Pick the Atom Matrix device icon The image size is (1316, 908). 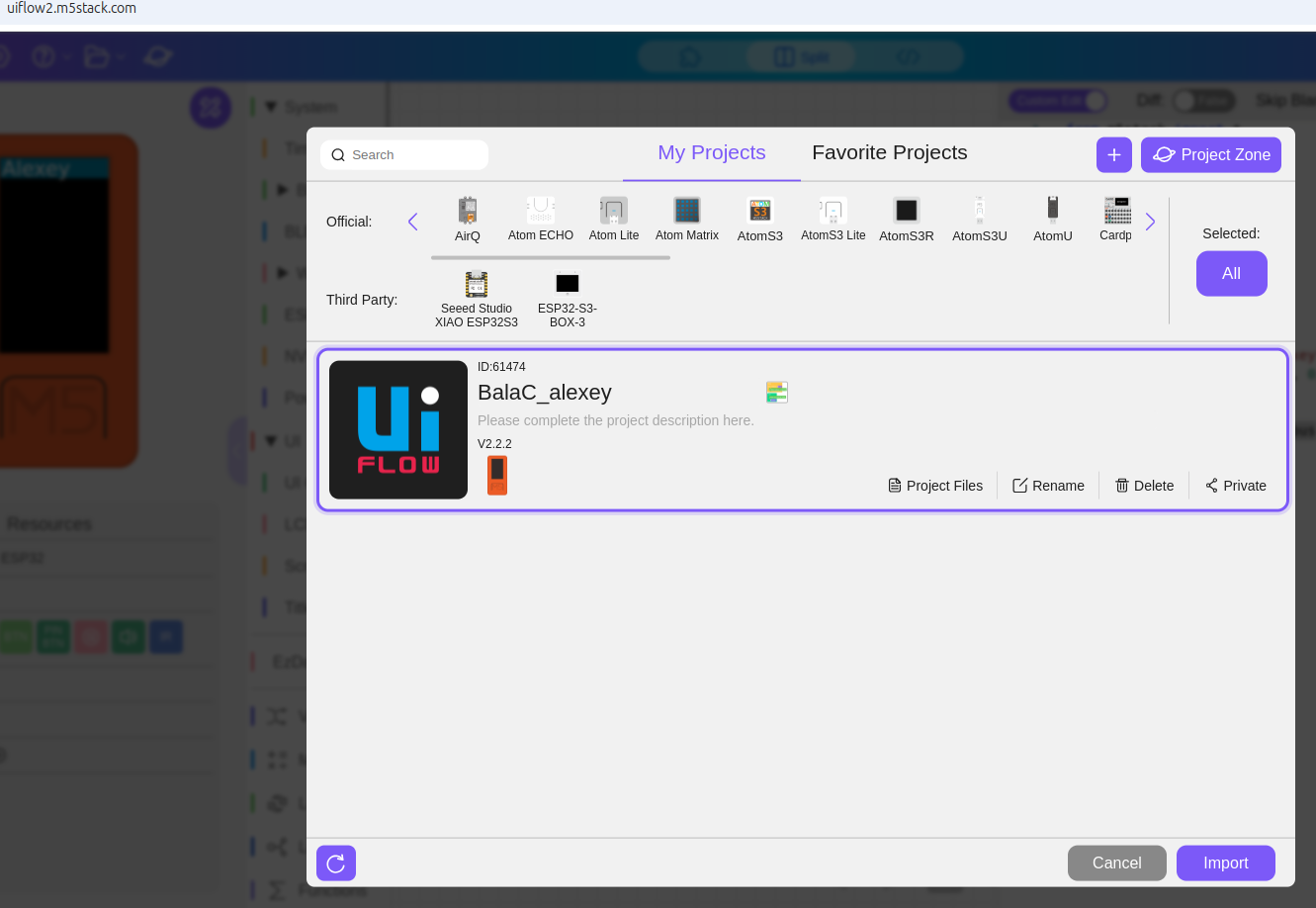coord(687,210)
